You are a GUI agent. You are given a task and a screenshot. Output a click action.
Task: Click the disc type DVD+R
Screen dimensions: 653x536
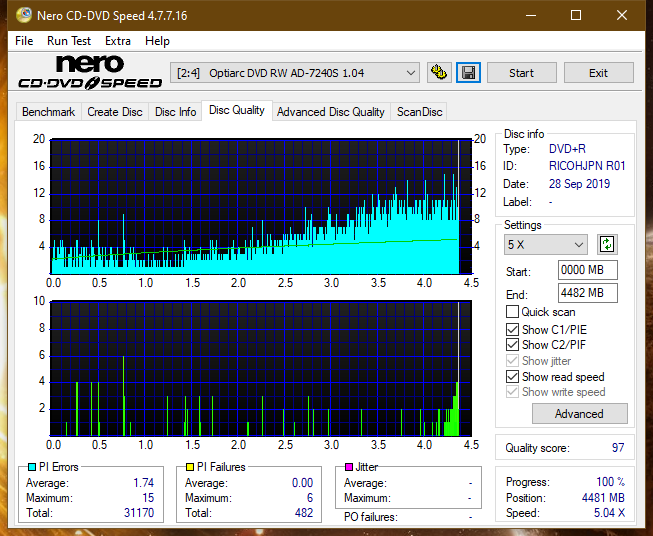click(x=567, y=149)
